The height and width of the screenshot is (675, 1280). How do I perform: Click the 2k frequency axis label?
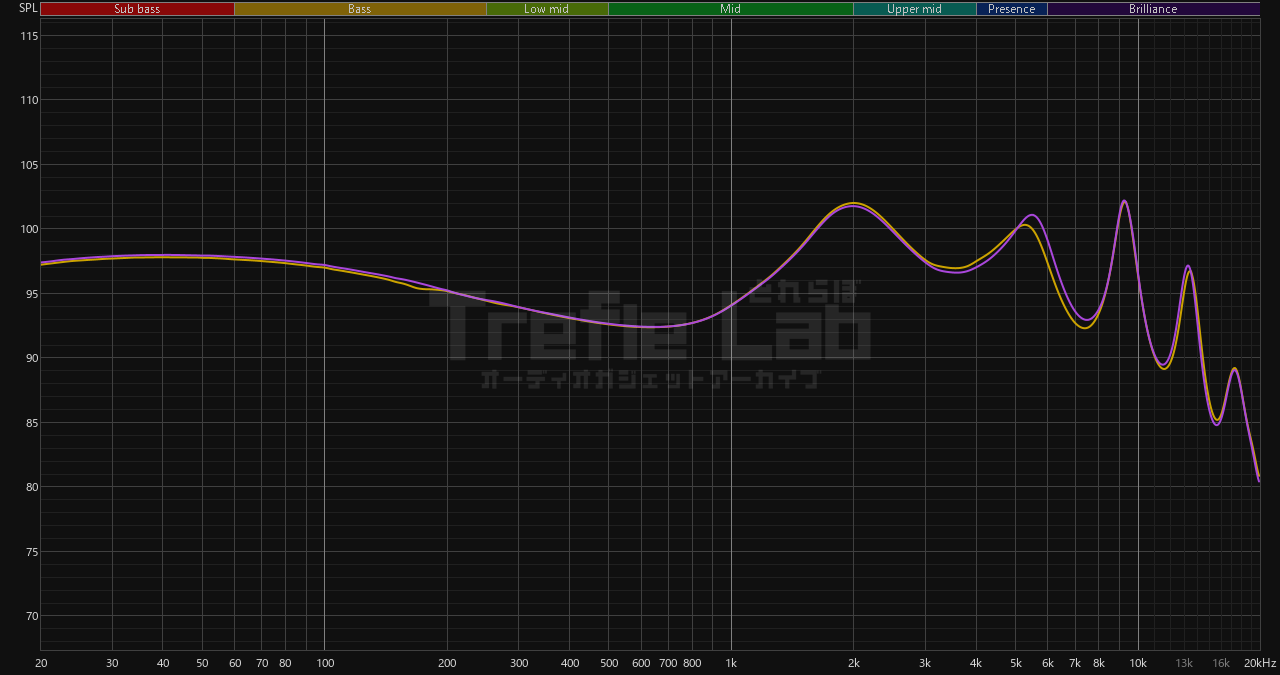coord(854,663)
